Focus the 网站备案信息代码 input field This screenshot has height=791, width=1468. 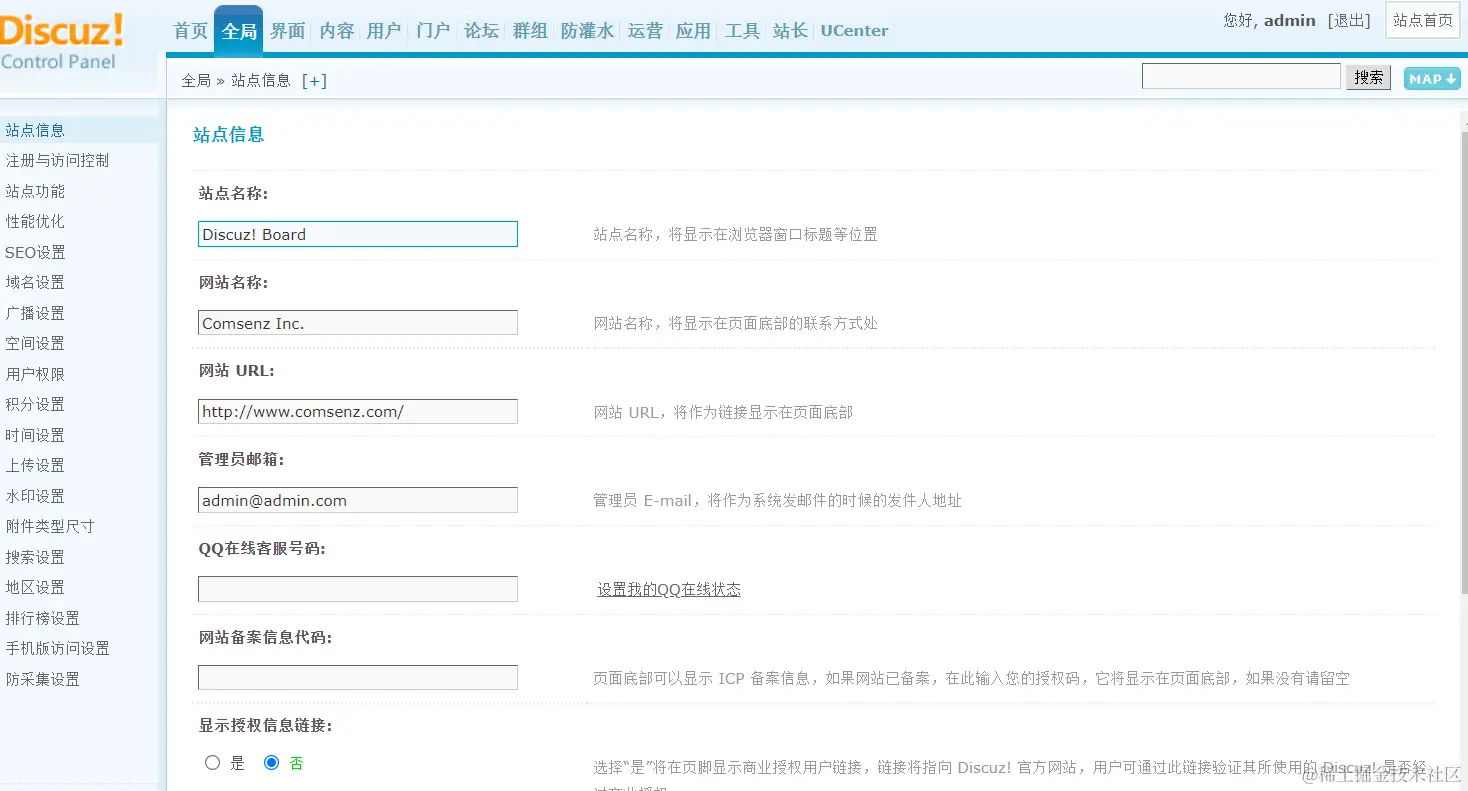358,678
